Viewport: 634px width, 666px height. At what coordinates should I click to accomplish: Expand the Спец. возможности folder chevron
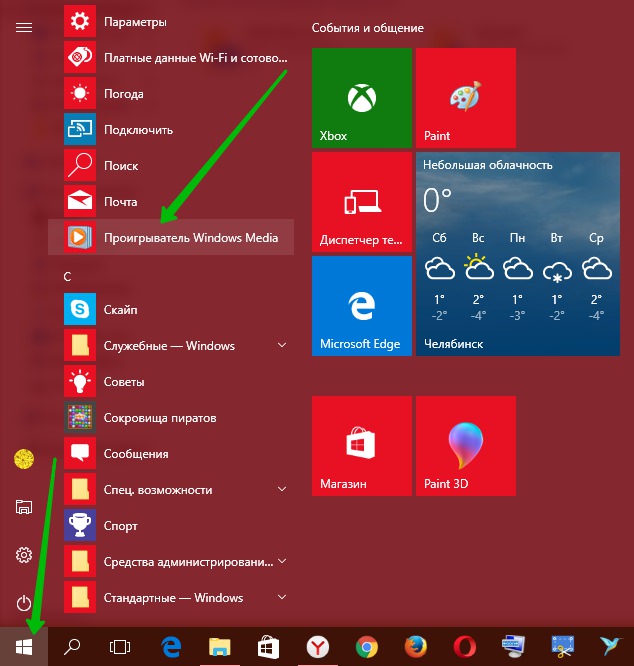click(282, 489)
